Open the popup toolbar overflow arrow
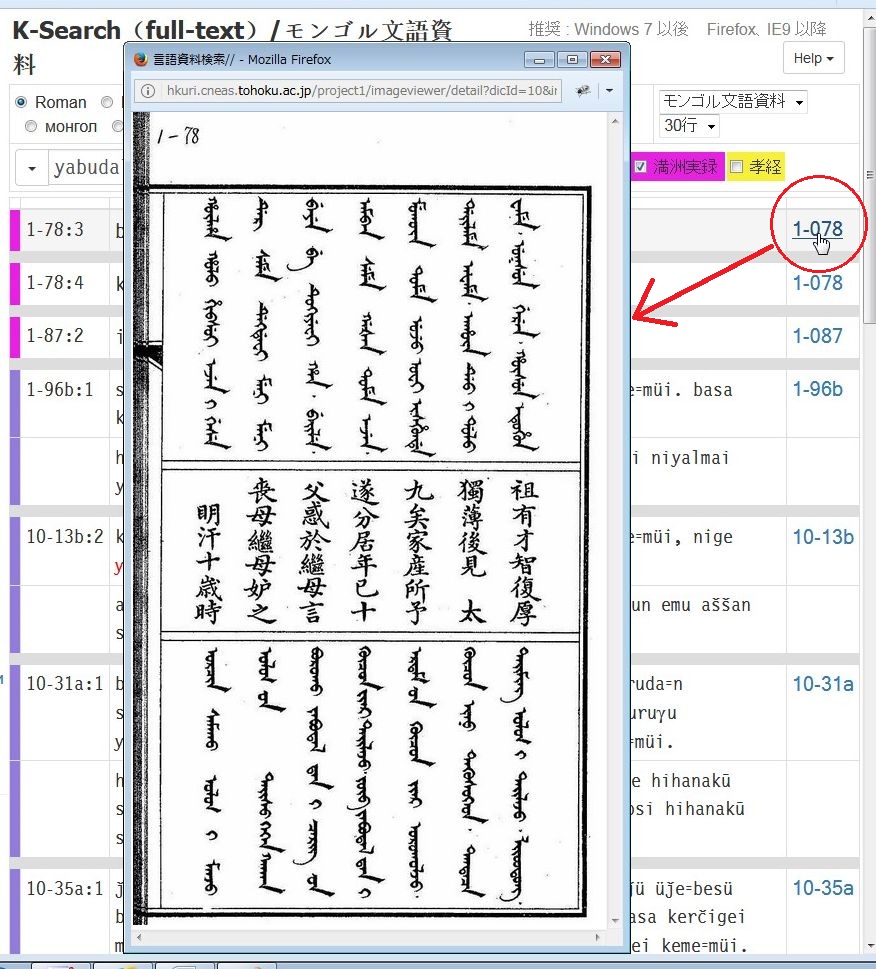Viewport: 876px width, 969px height. click(608, 91)
